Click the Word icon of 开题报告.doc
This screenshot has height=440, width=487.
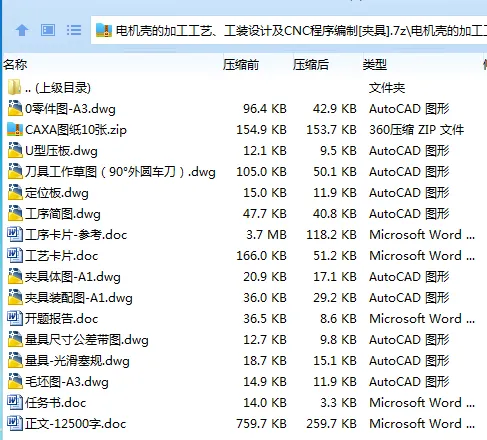point(15,318)
